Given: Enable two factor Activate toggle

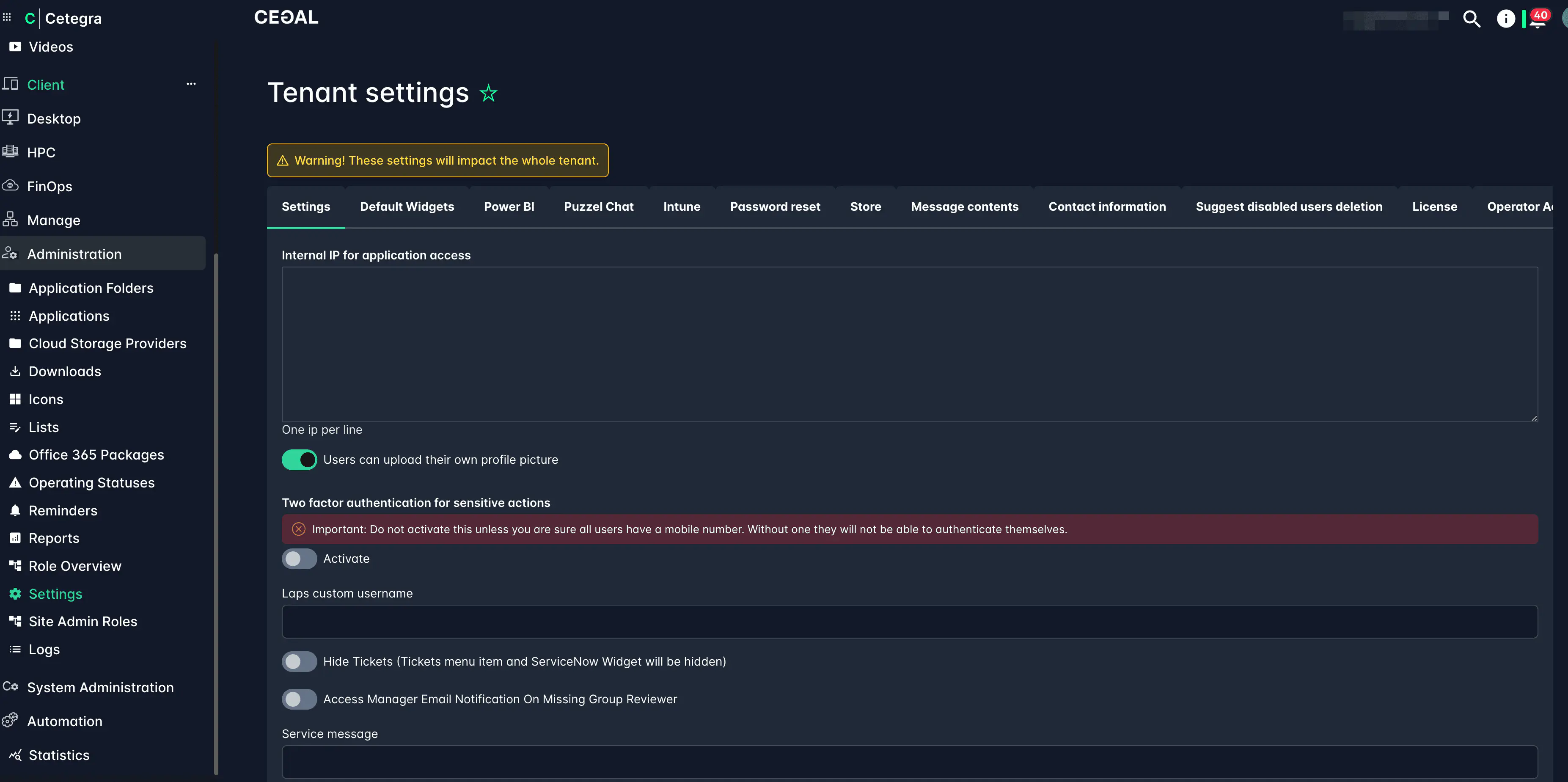Looking at the screenshot, I should pyautogui.click(x=299, y=559).
